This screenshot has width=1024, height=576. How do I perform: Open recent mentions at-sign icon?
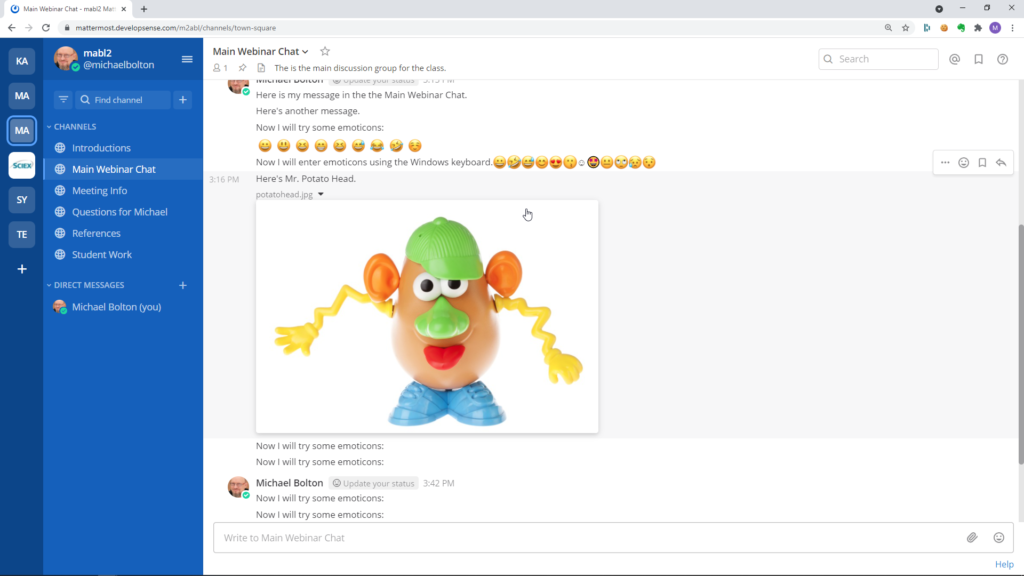(x=955, y=59)
